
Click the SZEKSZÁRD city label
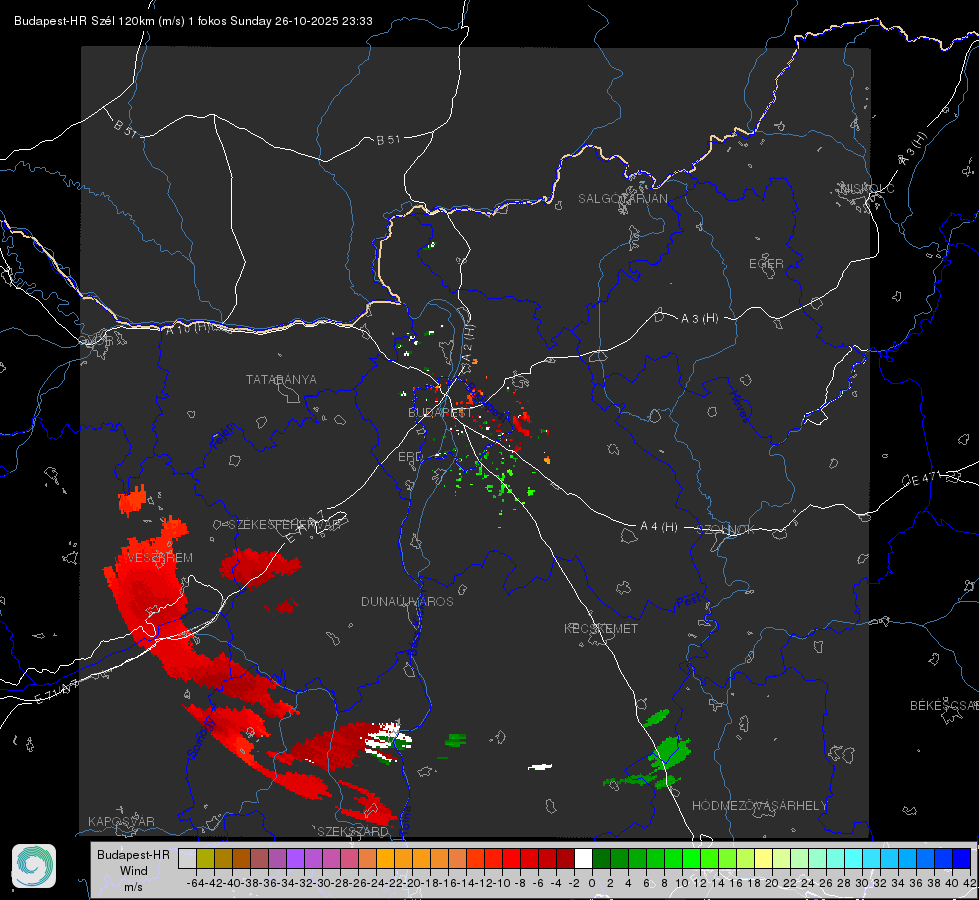pos(353,831)
